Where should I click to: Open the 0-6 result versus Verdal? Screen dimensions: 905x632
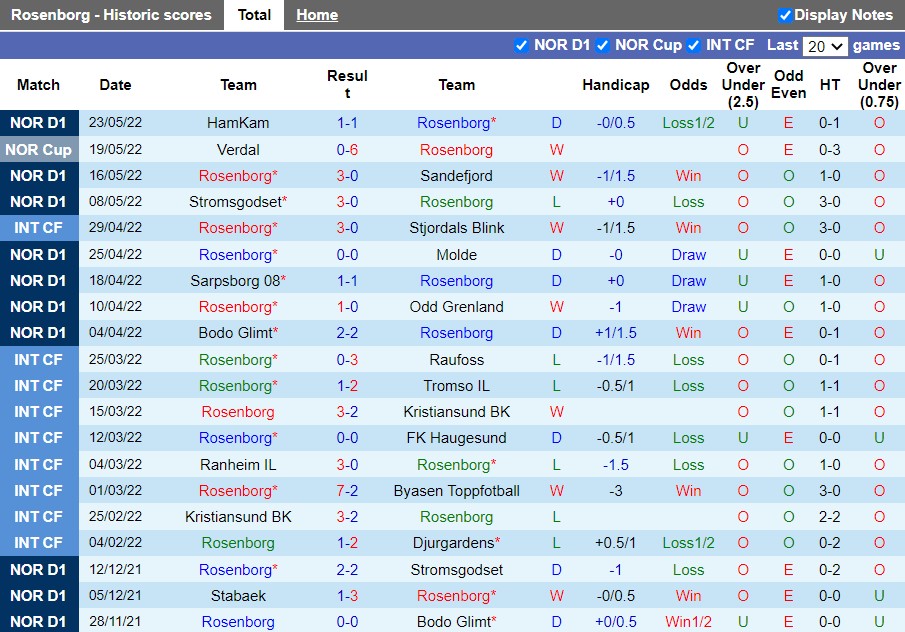(x=347, y=150)
